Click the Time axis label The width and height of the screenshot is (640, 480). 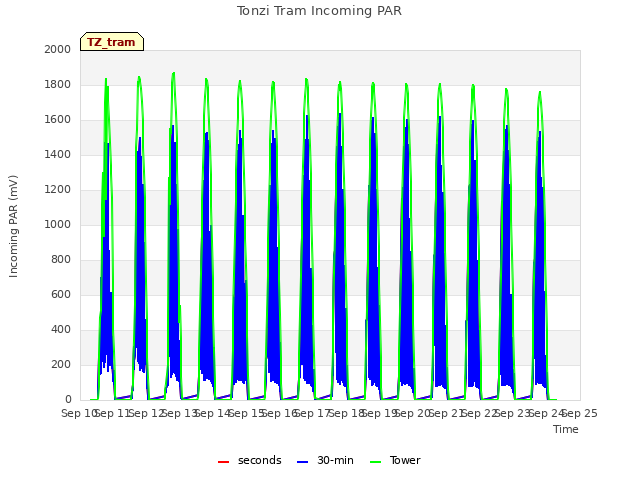click(566, 429)
